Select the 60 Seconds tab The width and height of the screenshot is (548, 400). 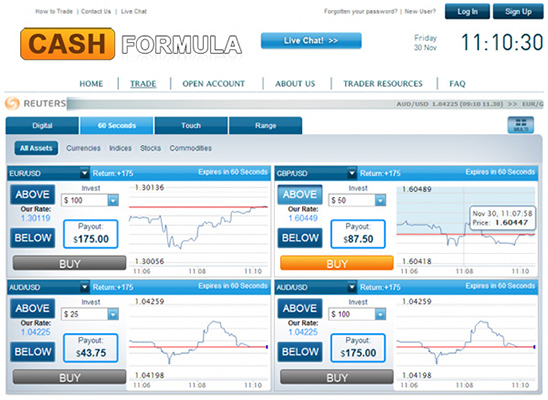[117, 125]
